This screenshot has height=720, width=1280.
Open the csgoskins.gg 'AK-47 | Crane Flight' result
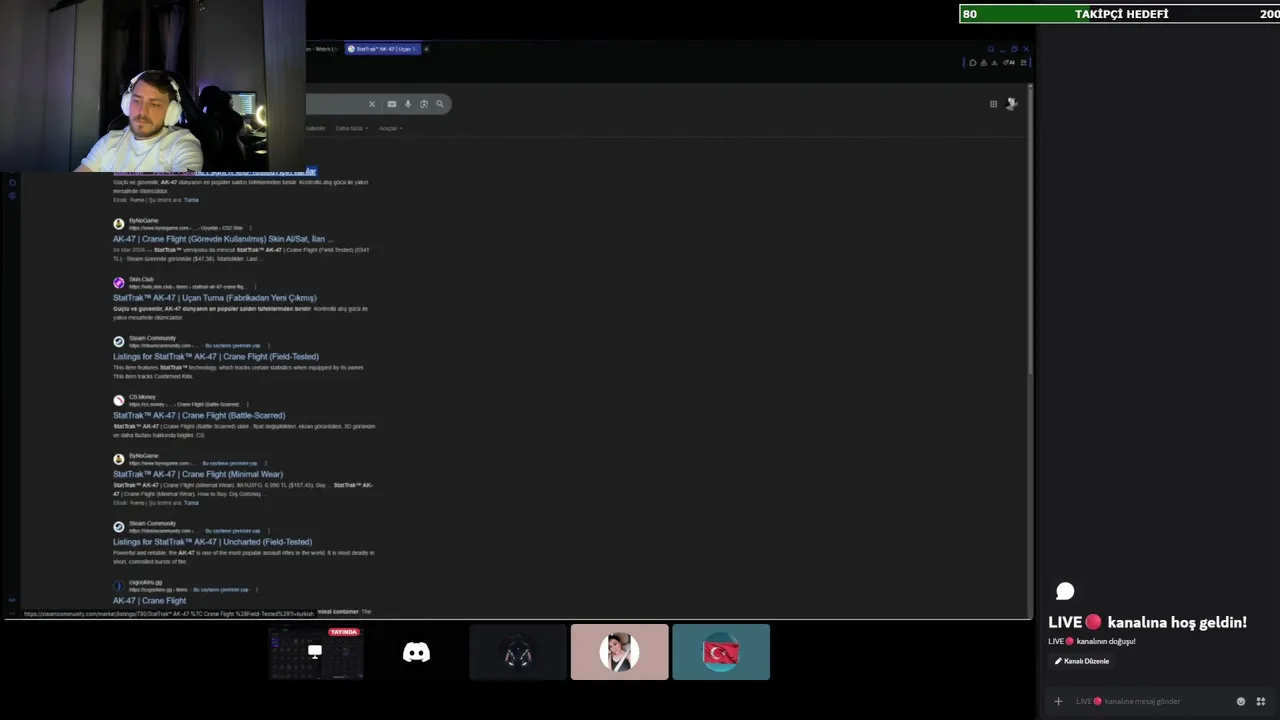[150, 600]
